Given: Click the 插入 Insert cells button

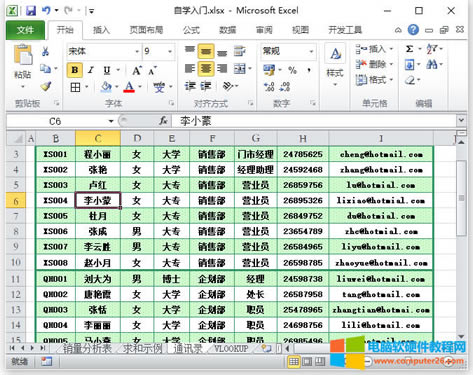Looking at the screenshot, I should [374, 49].
